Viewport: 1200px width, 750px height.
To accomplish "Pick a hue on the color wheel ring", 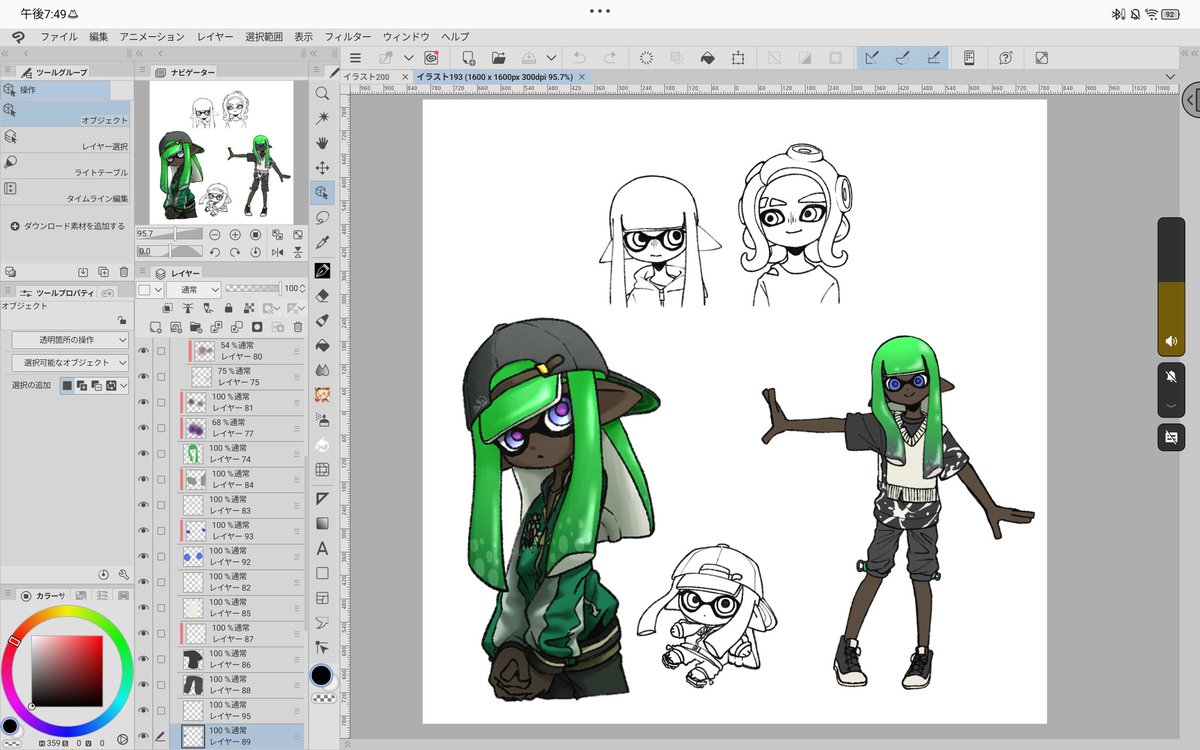I will 66,613.
